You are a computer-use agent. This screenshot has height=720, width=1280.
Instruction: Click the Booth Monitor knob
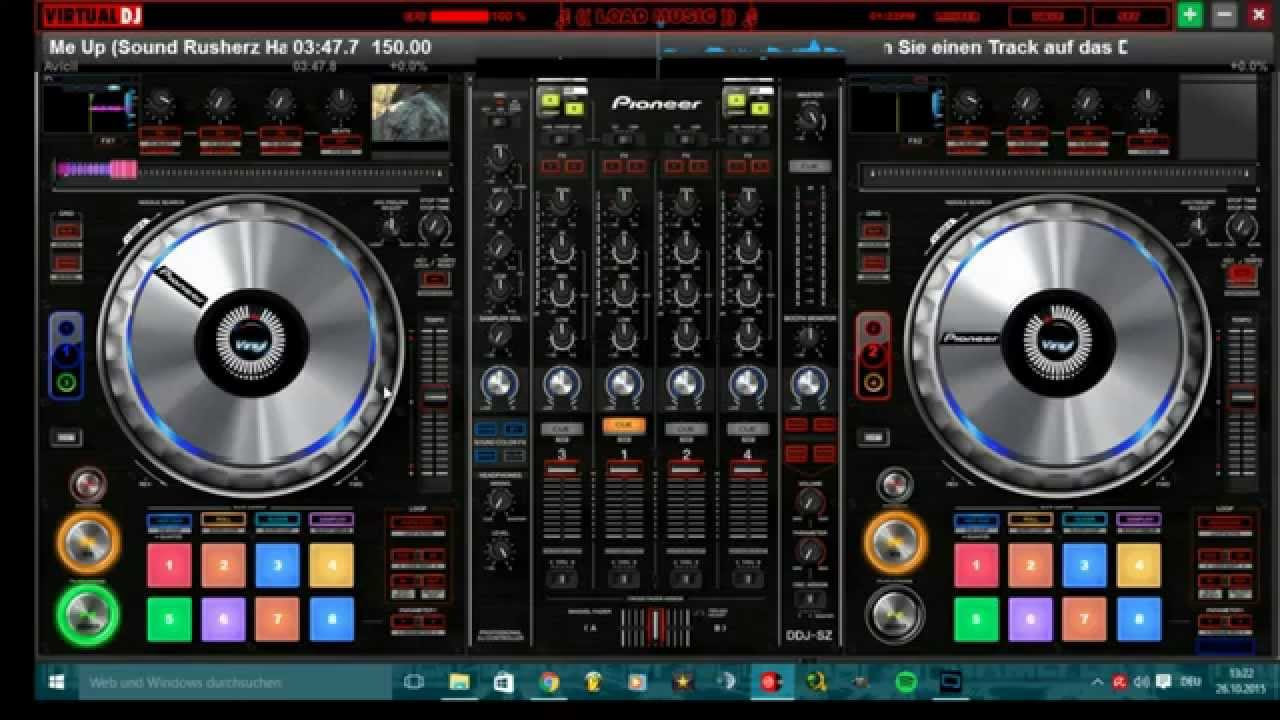[x=810, y=337]
